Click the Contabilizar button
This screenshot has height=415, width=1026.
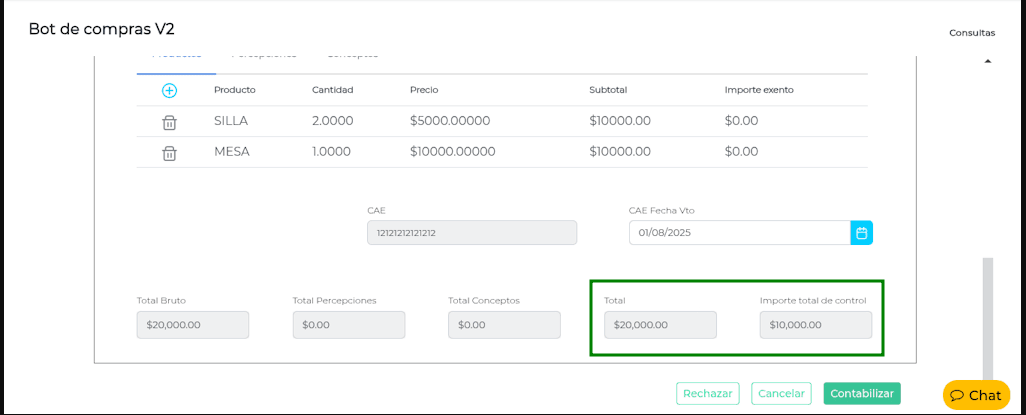[862, 394]
